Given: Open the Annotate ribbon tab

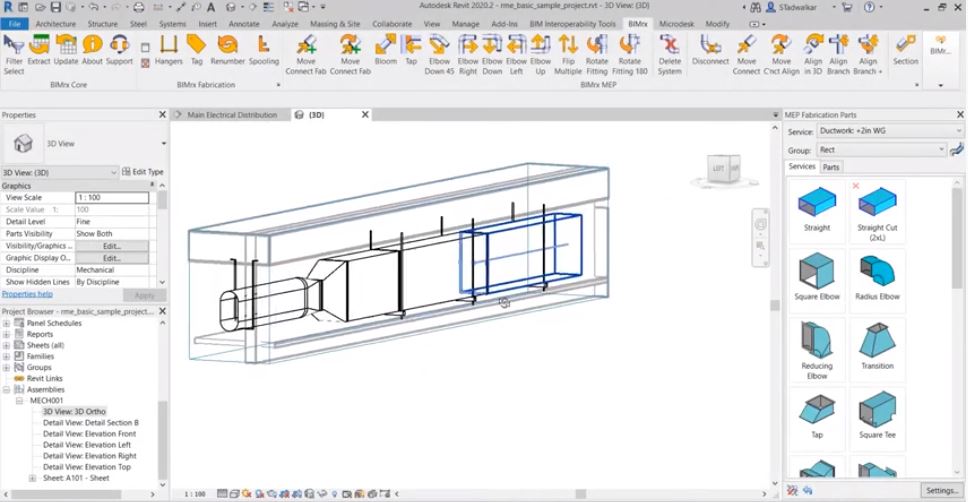Looking at the screenshot, I should click(x=244, y=23).
